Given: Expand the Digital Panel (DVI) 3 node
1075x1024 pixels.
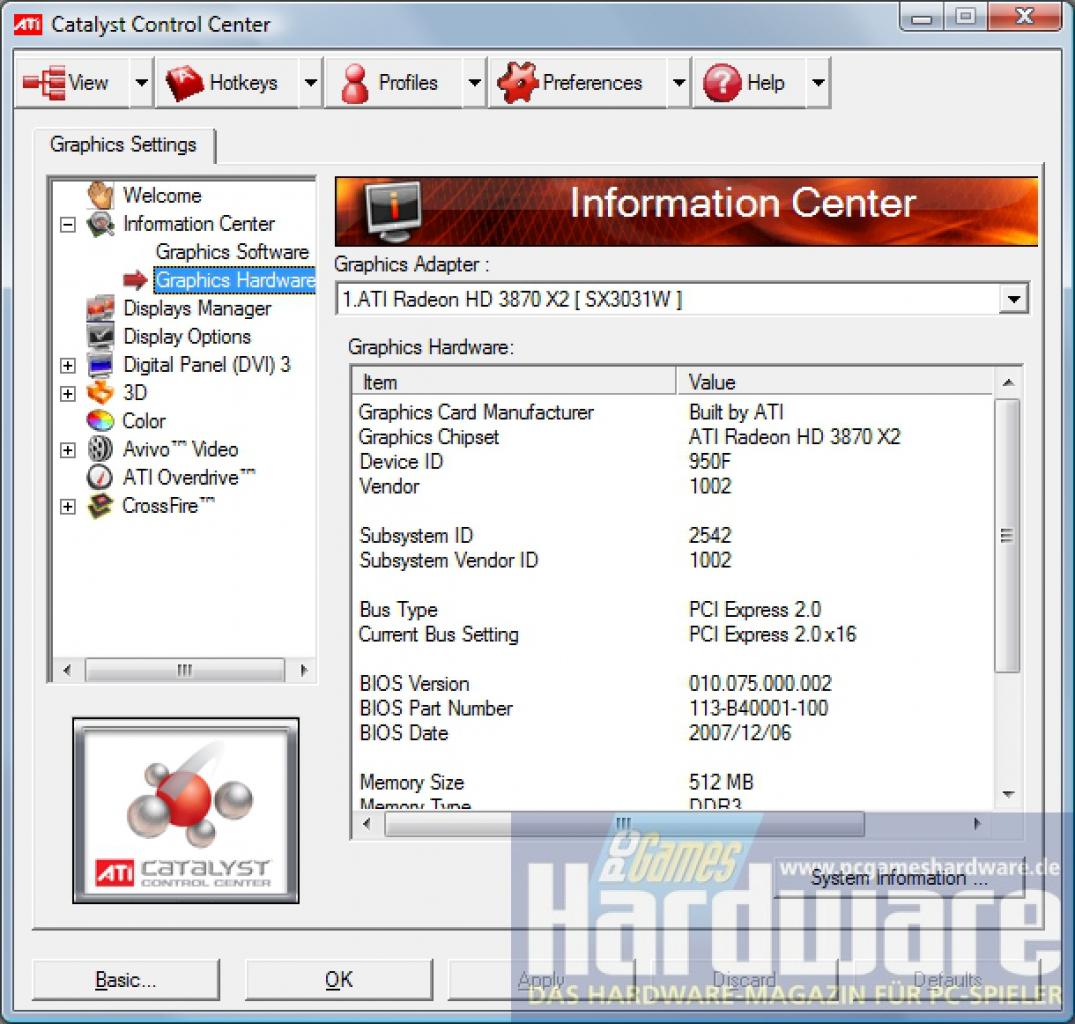Looking at the screenshot, I should [x=67, y=365].
